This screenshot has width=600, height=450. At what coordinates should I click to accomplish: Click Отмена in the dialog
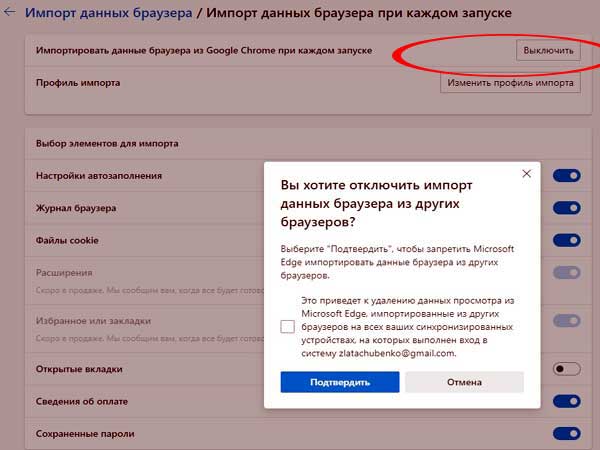tap(464, 382)
